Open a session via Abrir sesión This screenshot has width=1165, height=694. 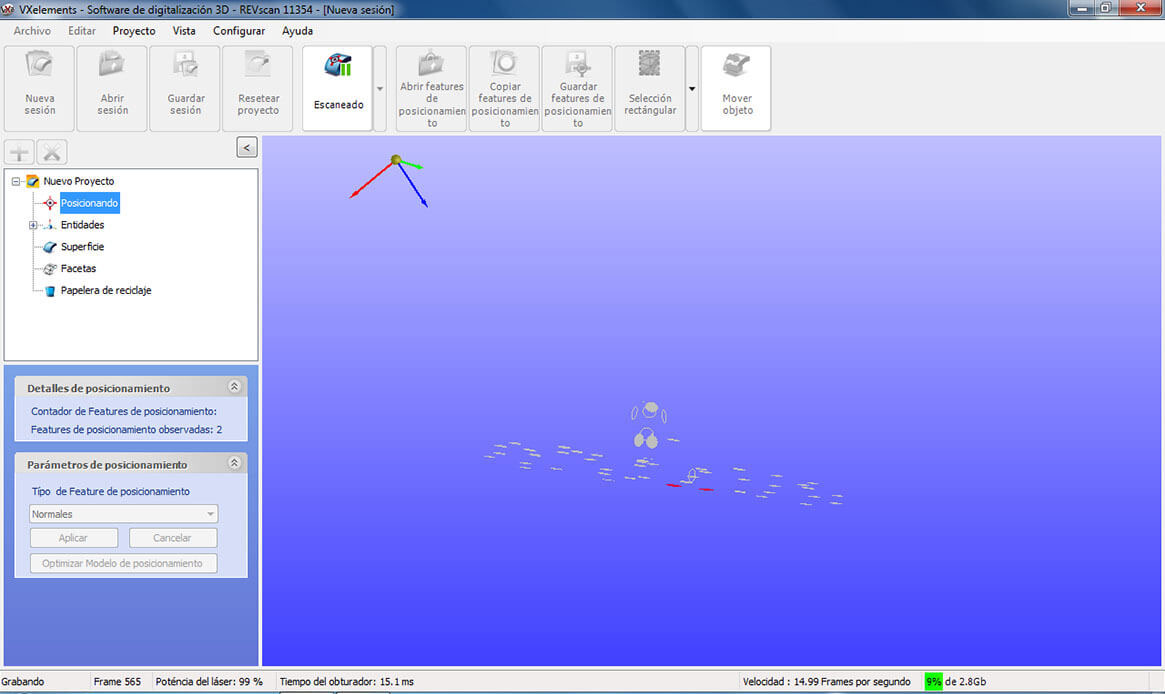pos(112,88)
